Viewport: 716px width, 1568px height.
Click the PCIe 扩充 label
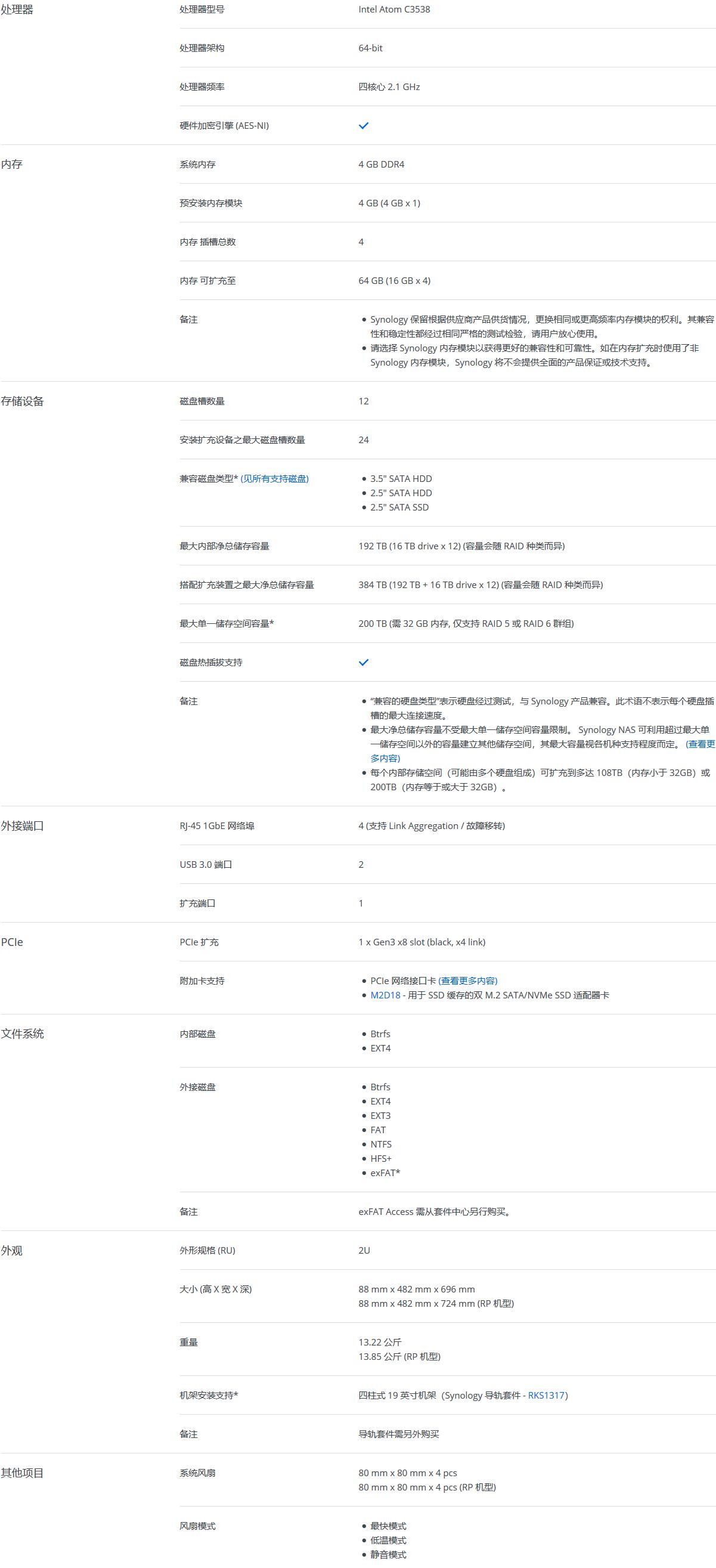(x=199, y=942)
